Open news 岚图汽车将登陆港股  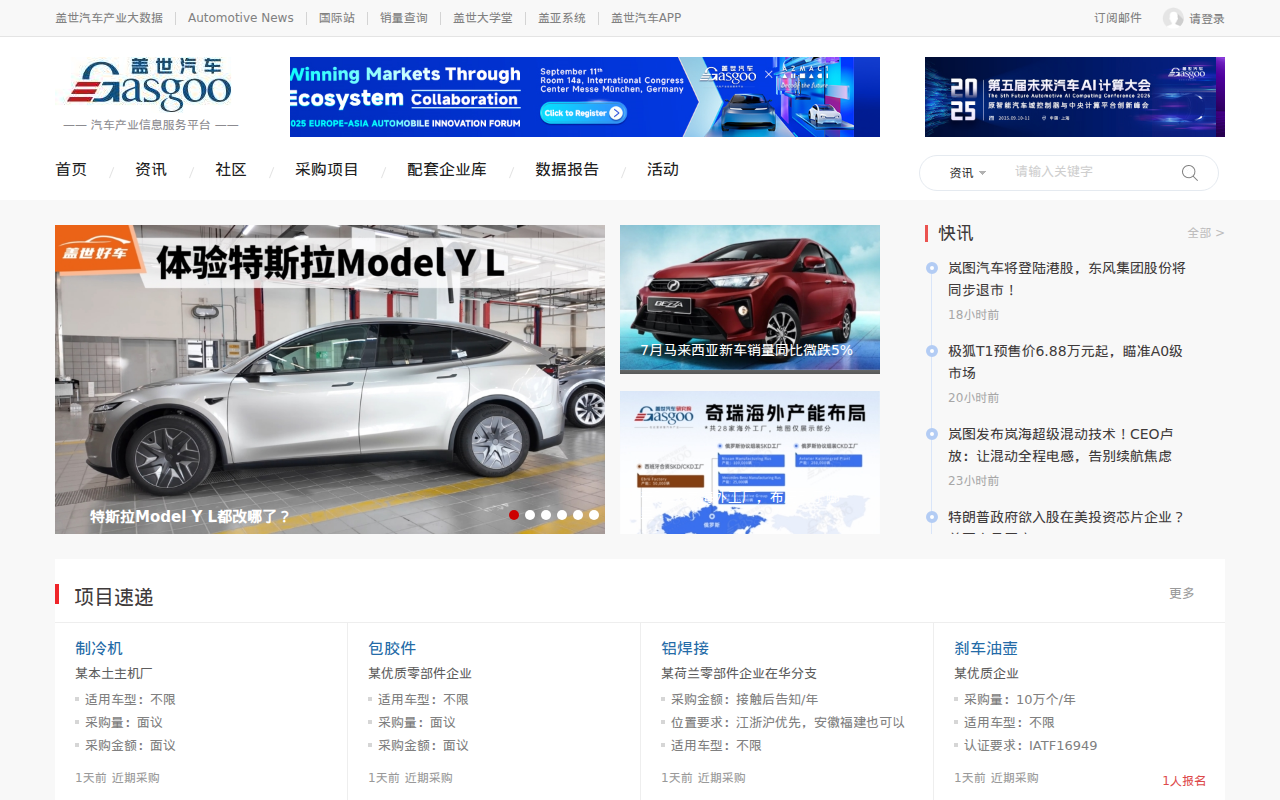point(1067,279)
